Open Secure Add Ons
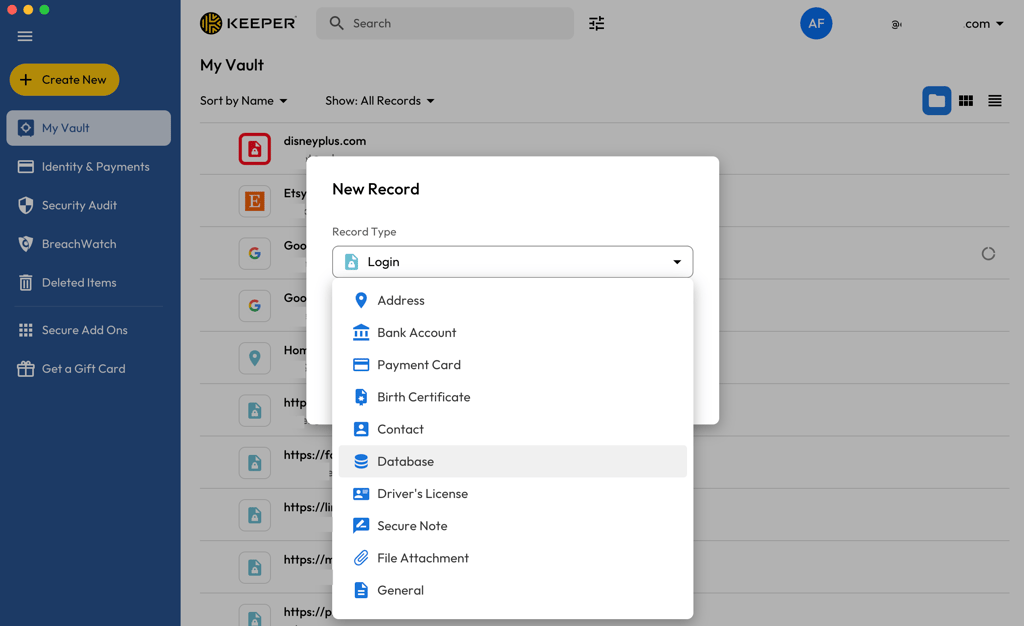Image resolution: width=1024 pixels, height=626 pixels. (x=89, y=330)
